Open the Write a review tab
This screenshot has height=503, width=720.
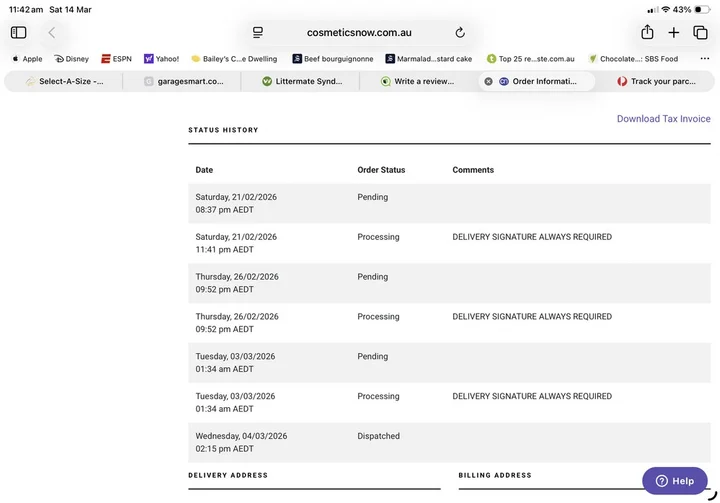click(418, 81)
